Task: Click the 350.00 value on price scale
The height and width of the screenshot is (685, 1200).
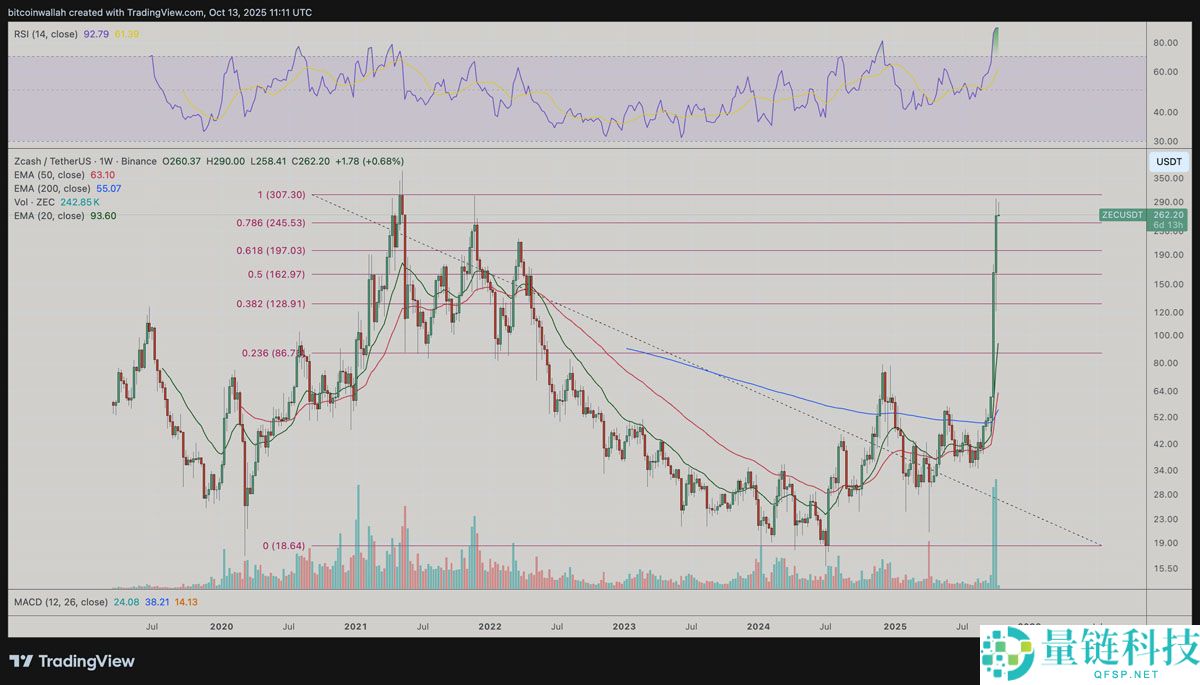Action: coord(1166,178)
